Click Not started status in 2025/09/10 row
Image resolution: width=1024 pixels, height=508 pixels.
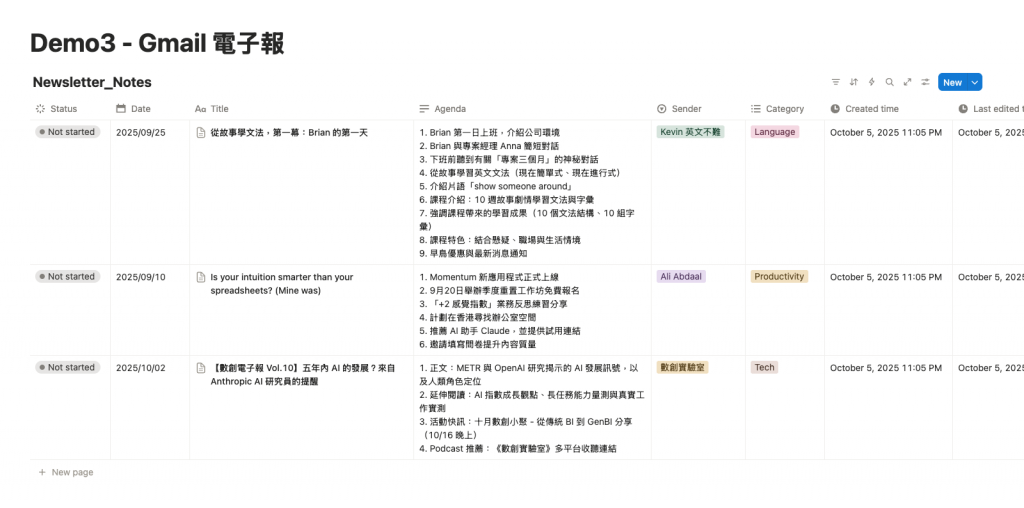[x=68, y=276]
